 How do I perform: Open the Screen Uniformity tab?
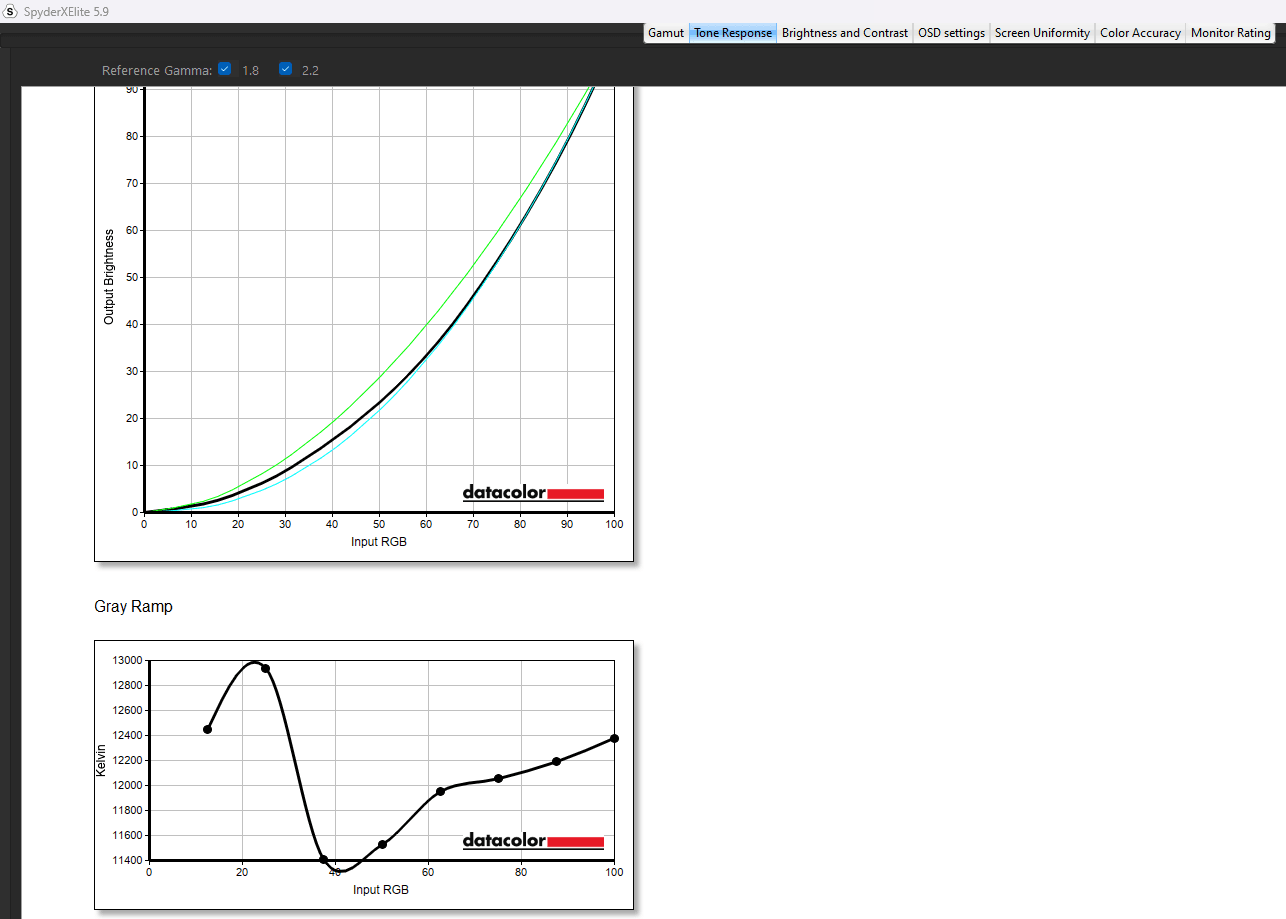[1042, 33]
